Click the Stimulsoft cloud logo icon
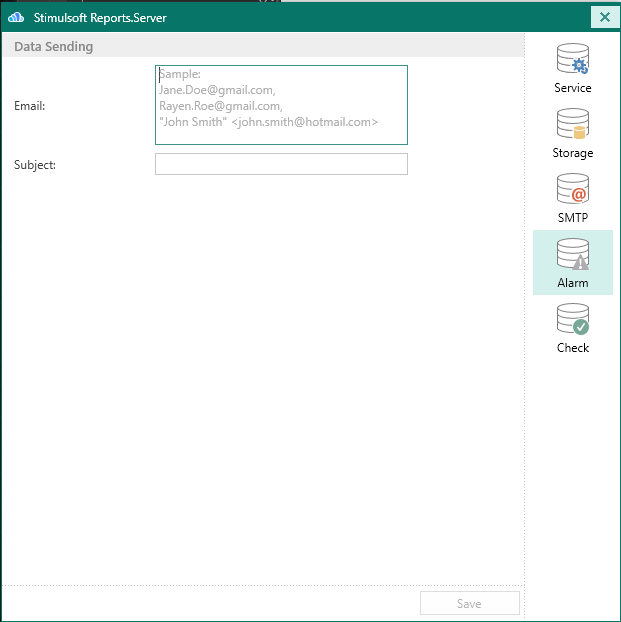Screen dimensions: 621x622 click(16, 17)
